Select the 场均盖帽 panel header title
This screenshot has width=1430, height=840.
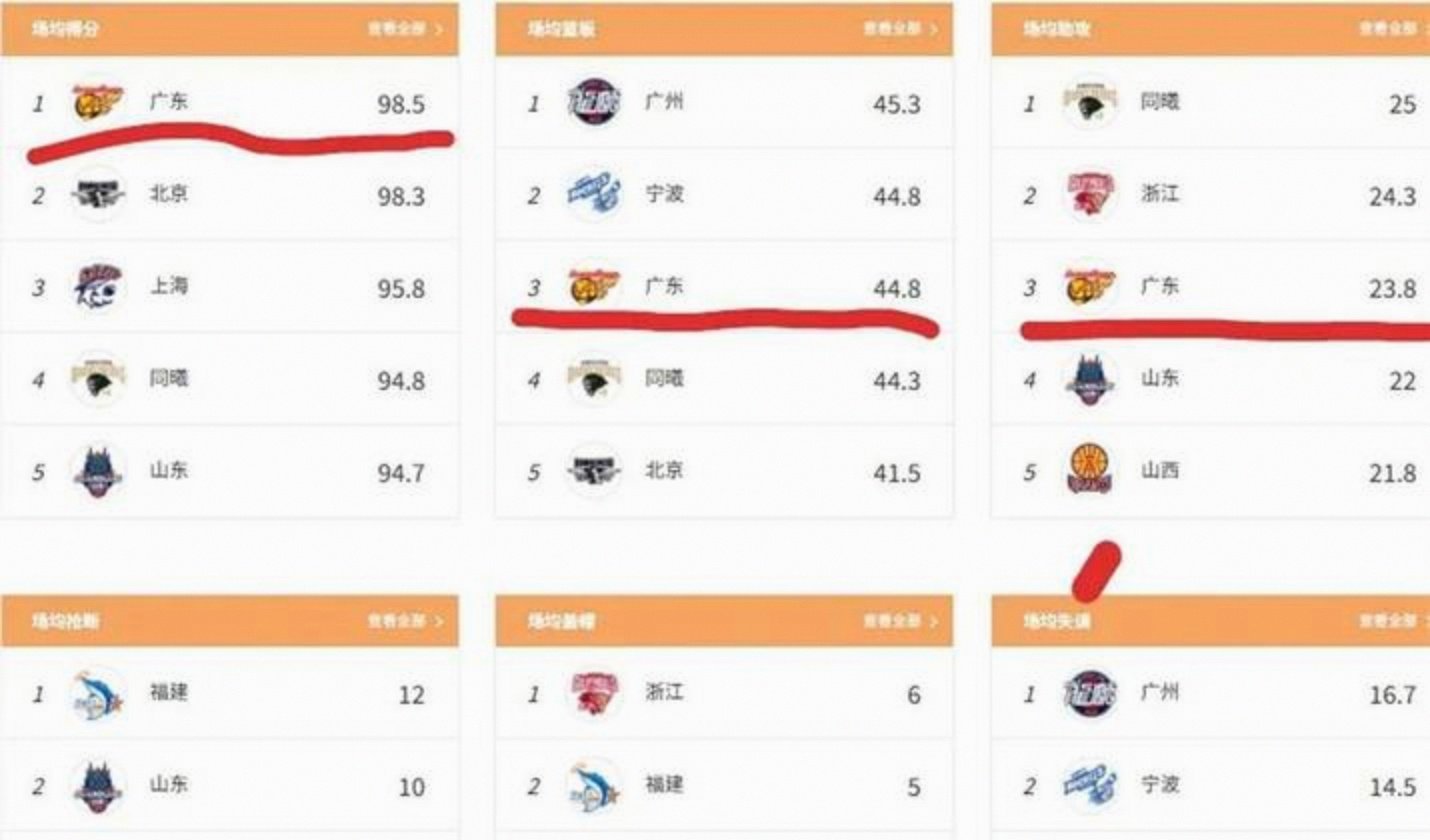pyautogui.click(x=561, y=622)
